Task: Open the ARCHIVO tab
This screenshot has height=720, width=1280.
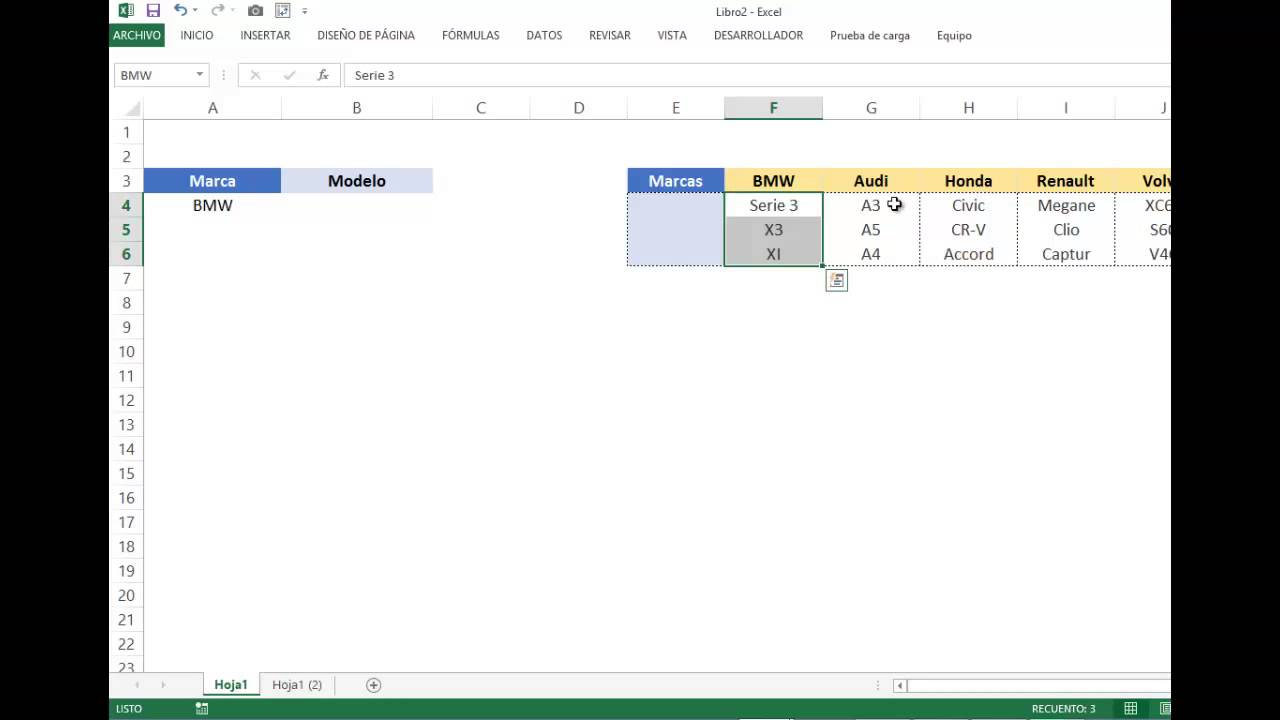Action: (137, 35)
